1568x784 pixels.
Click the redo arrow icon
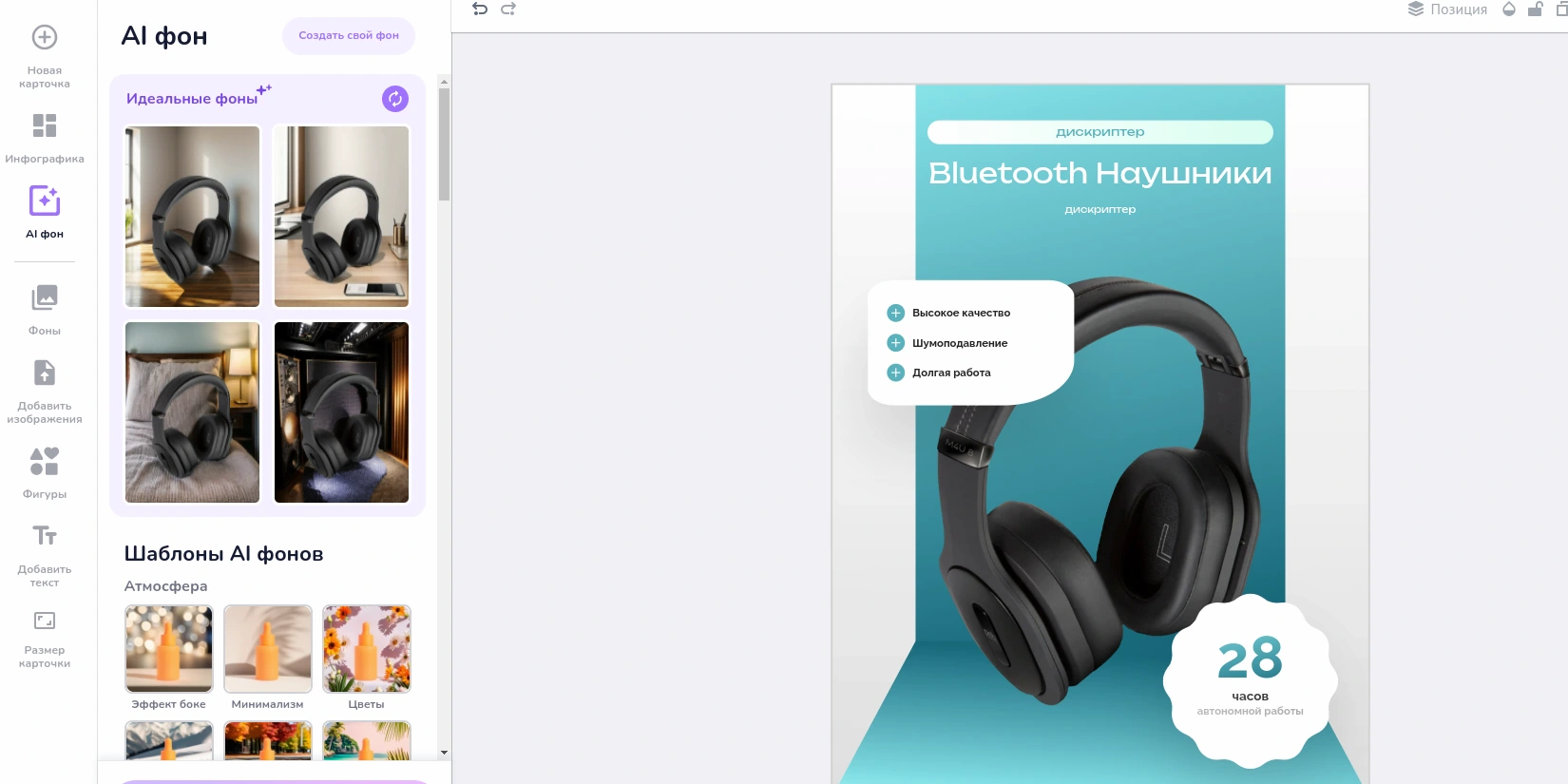pyautogui.click(x=508, y=10)
